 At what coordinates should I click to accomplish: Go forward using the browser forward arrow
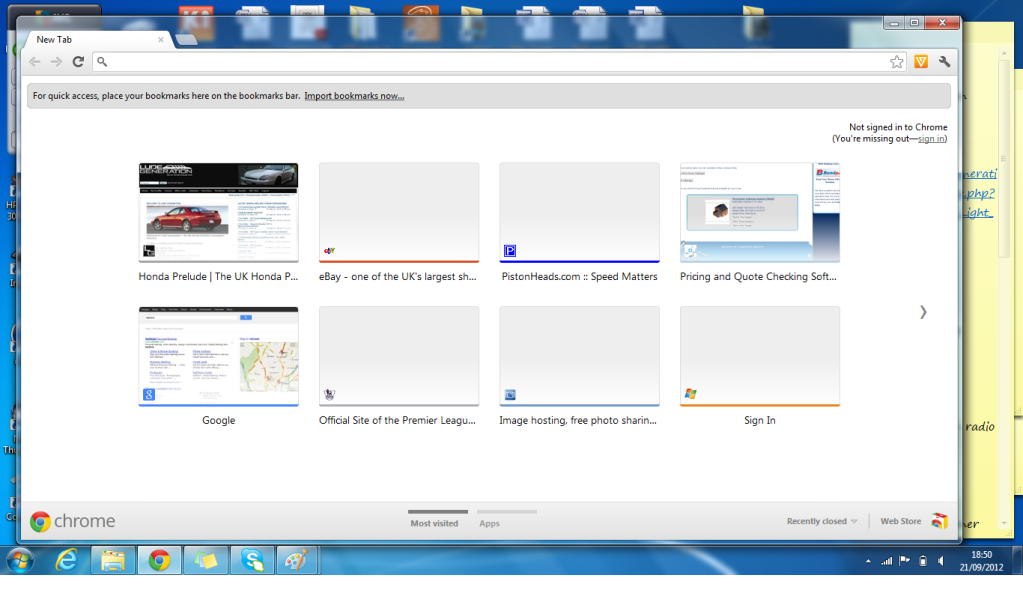[56, 61]
